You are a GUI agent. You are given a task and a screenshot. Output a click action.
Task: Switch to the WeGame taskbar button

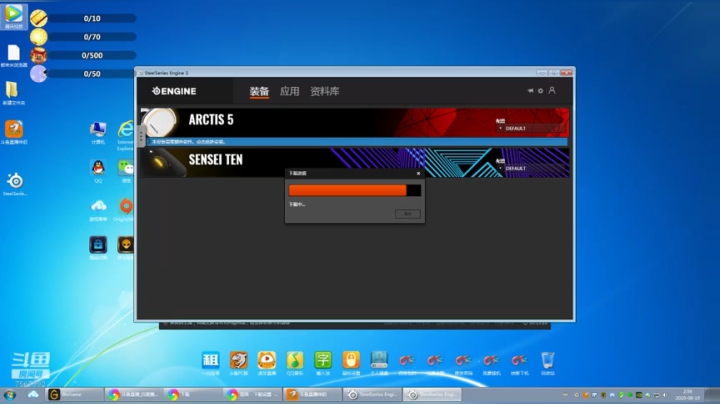(75, 394)
